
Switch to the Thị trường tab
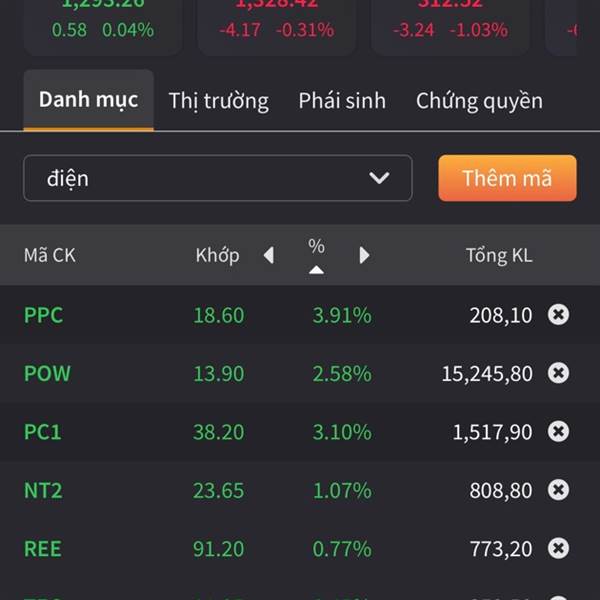(x=218, y=101)
